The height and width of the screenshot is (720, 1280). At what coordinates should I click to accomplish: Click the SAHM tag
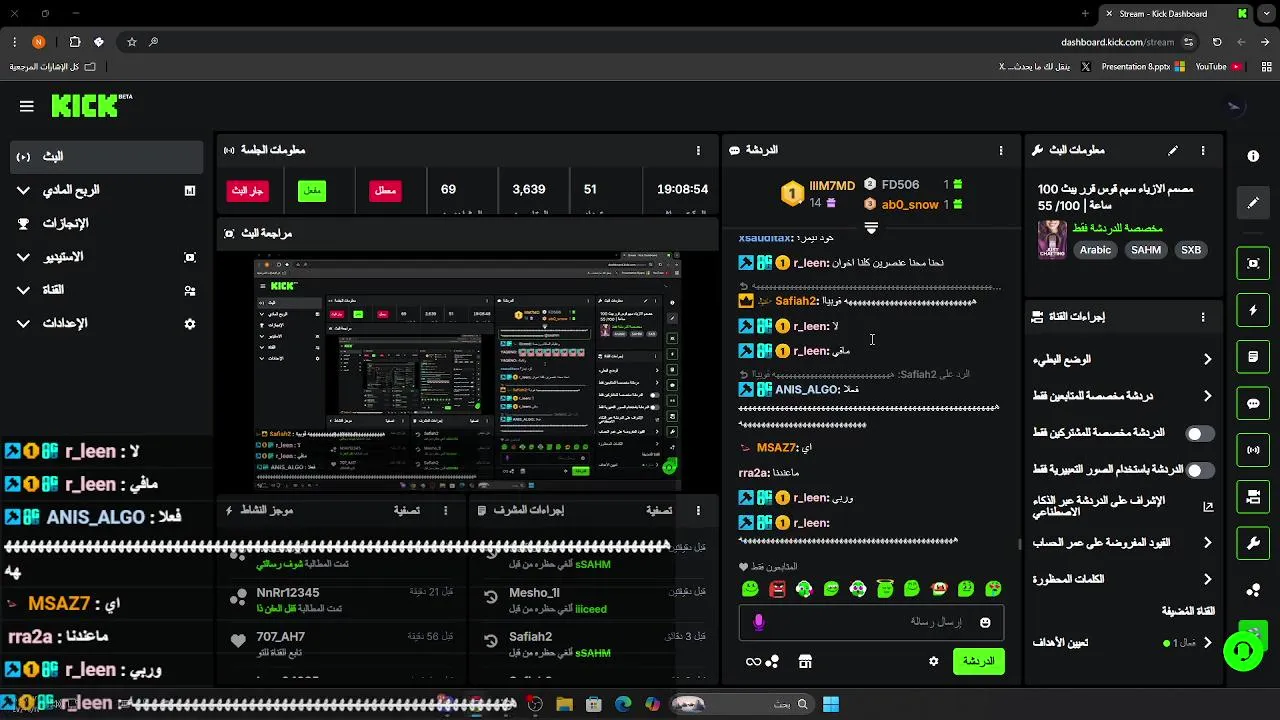(x=1146, y=250)
